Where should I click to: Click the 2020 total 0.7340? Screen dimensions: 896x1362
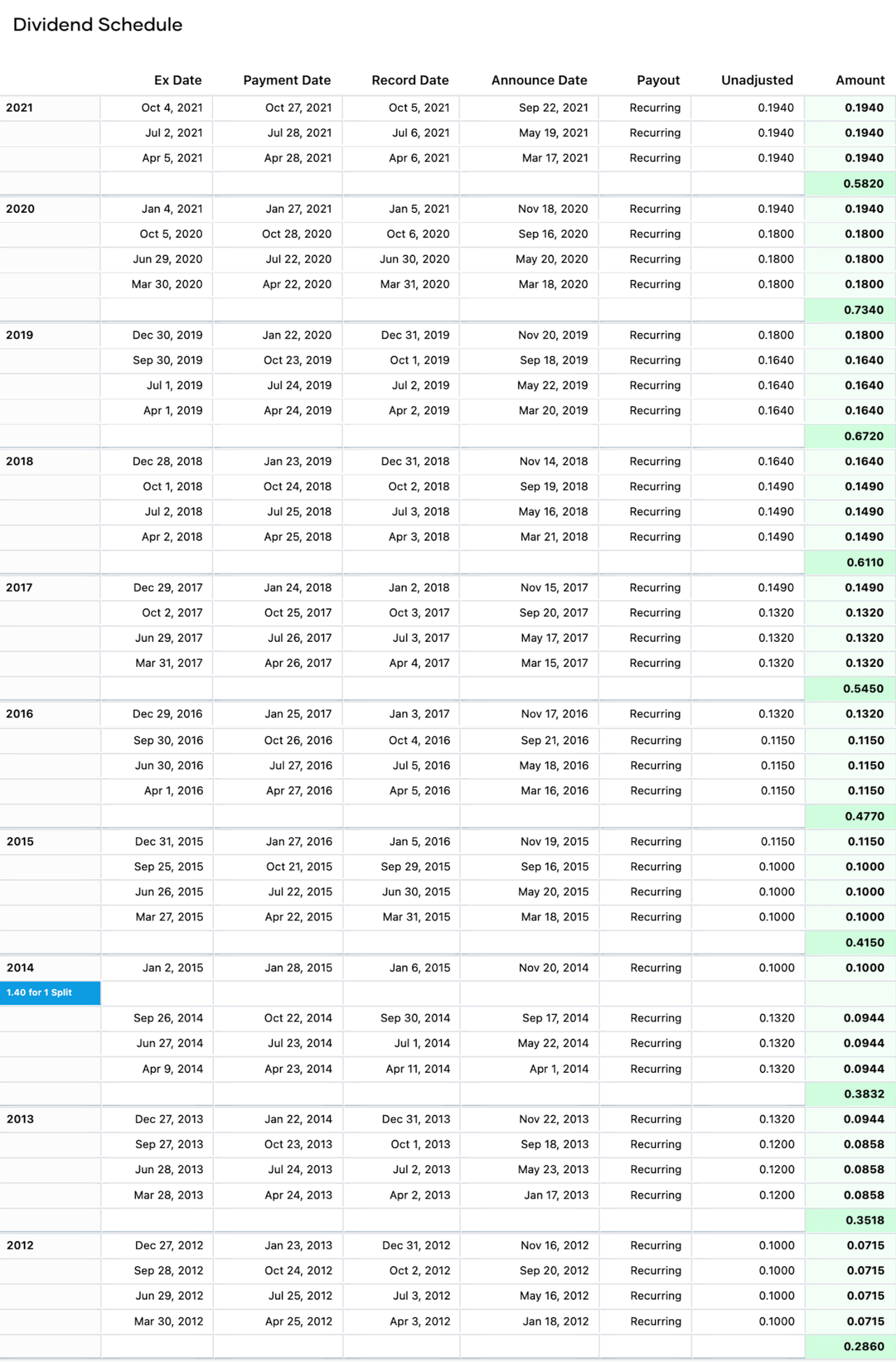(864, 309)
